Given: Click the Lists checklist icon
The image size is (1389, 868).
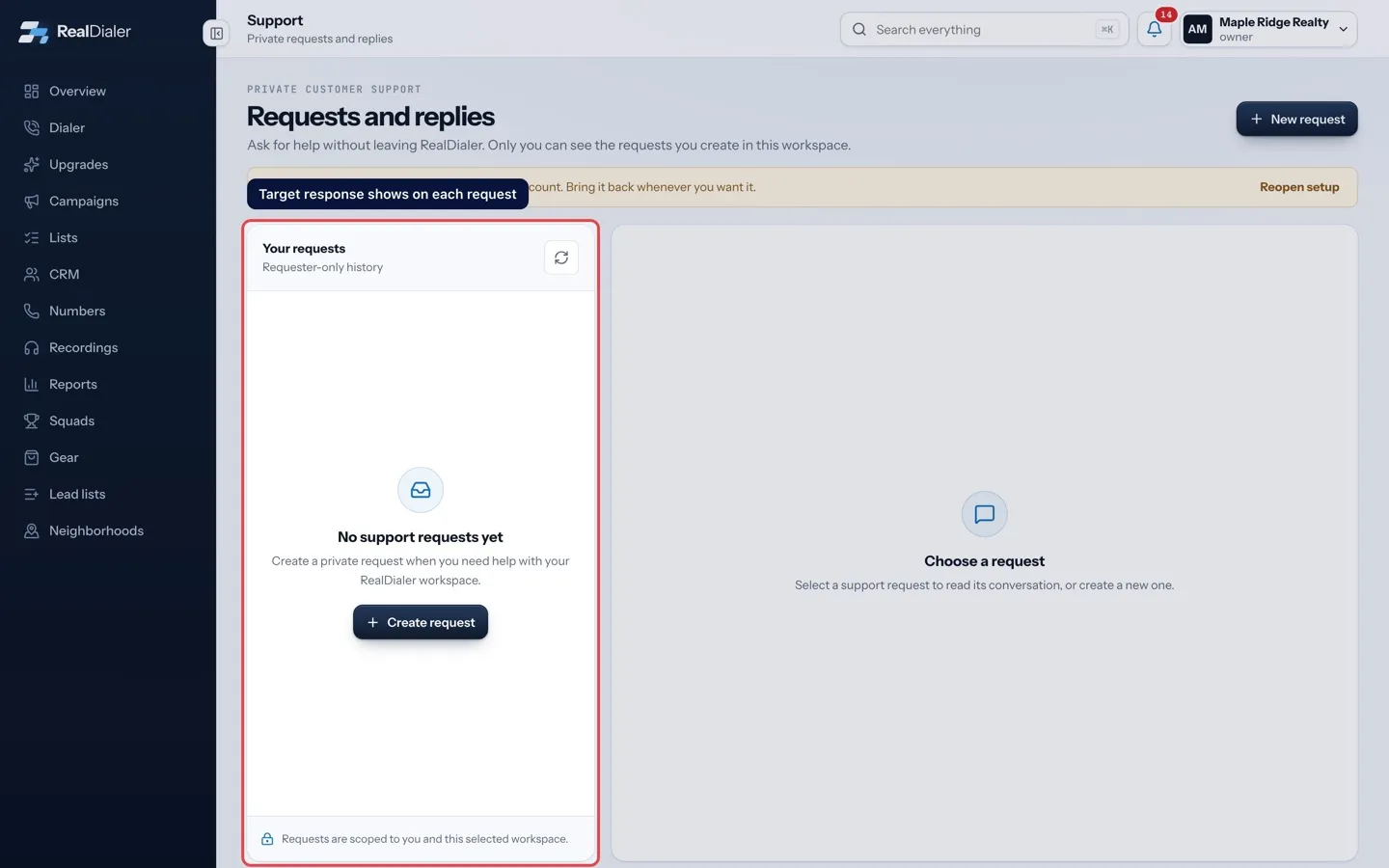Looking at the screenshot, I should point(32,238).
